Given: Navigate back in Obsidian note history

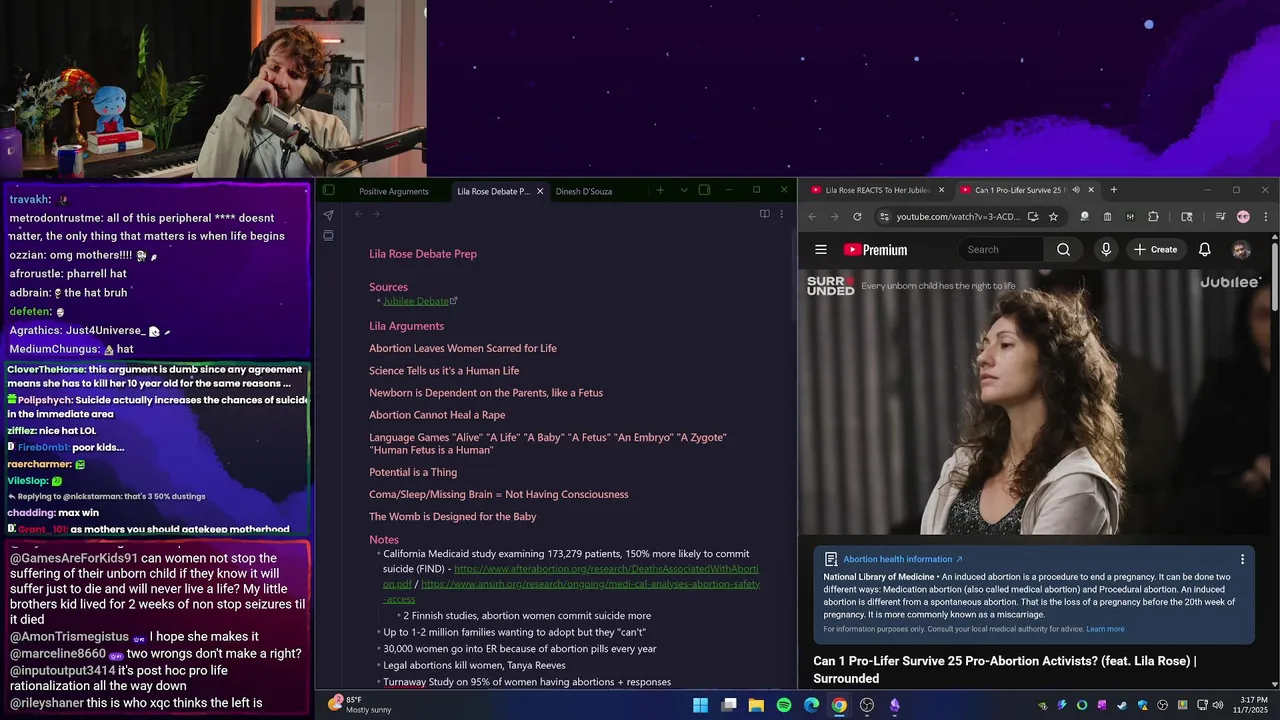Looking at the screenshot, I should 358,214.
